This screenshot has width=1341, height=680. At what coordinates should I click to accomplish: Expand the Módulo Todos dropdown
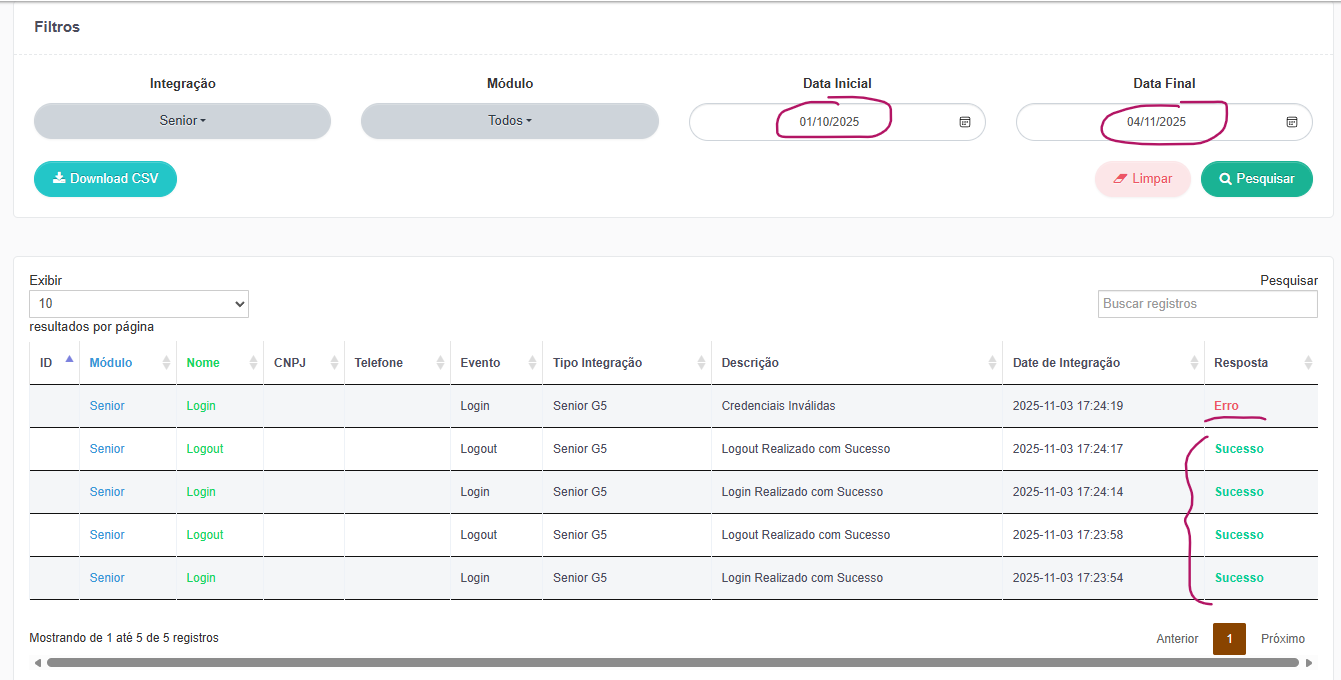tap(509, 121)
